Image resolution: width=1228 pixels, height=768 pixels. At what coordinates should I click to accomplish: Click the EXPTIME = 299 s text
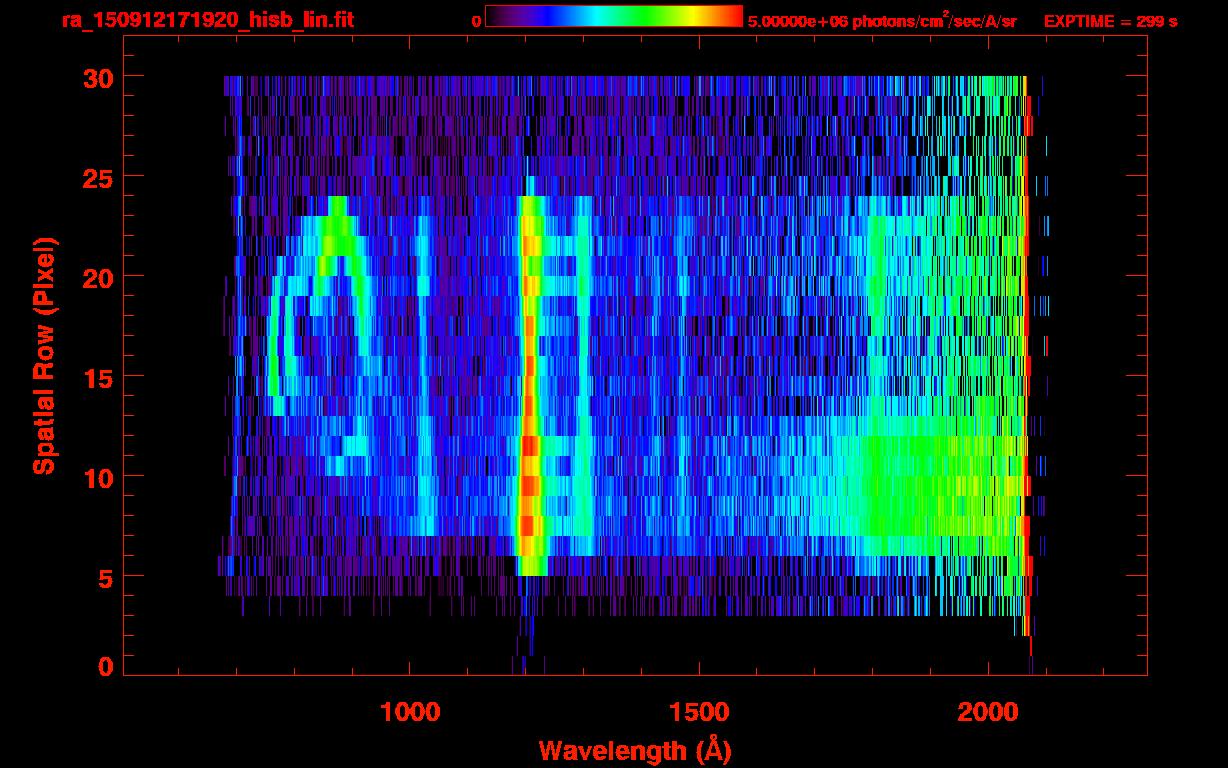pyautogui.click(x=1110, y=21)
